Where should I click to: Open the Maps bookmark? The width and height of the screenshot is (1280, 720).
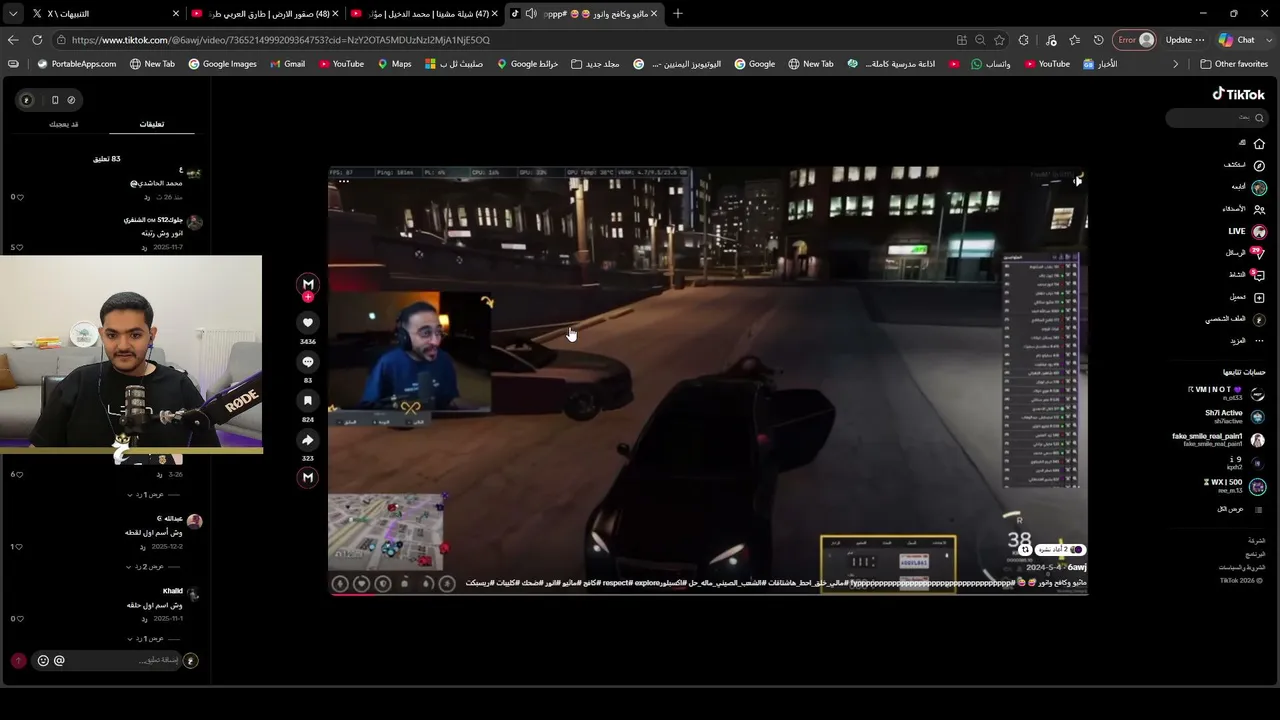[x=394, y=64]
